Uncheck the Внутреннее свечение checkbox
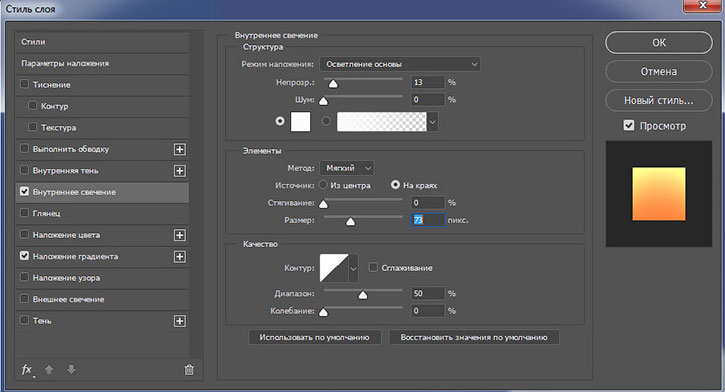 pos(25,191)
